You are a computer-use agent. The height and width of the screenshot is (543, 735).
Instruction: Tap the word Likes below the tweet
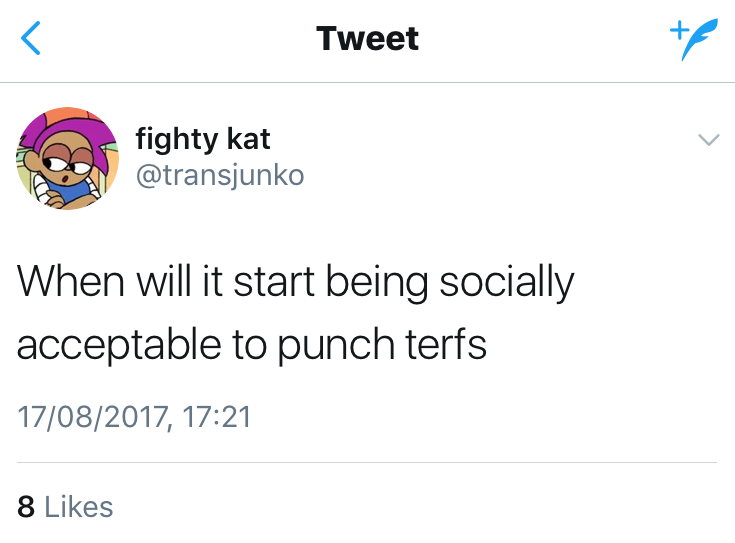coord(79,506)
